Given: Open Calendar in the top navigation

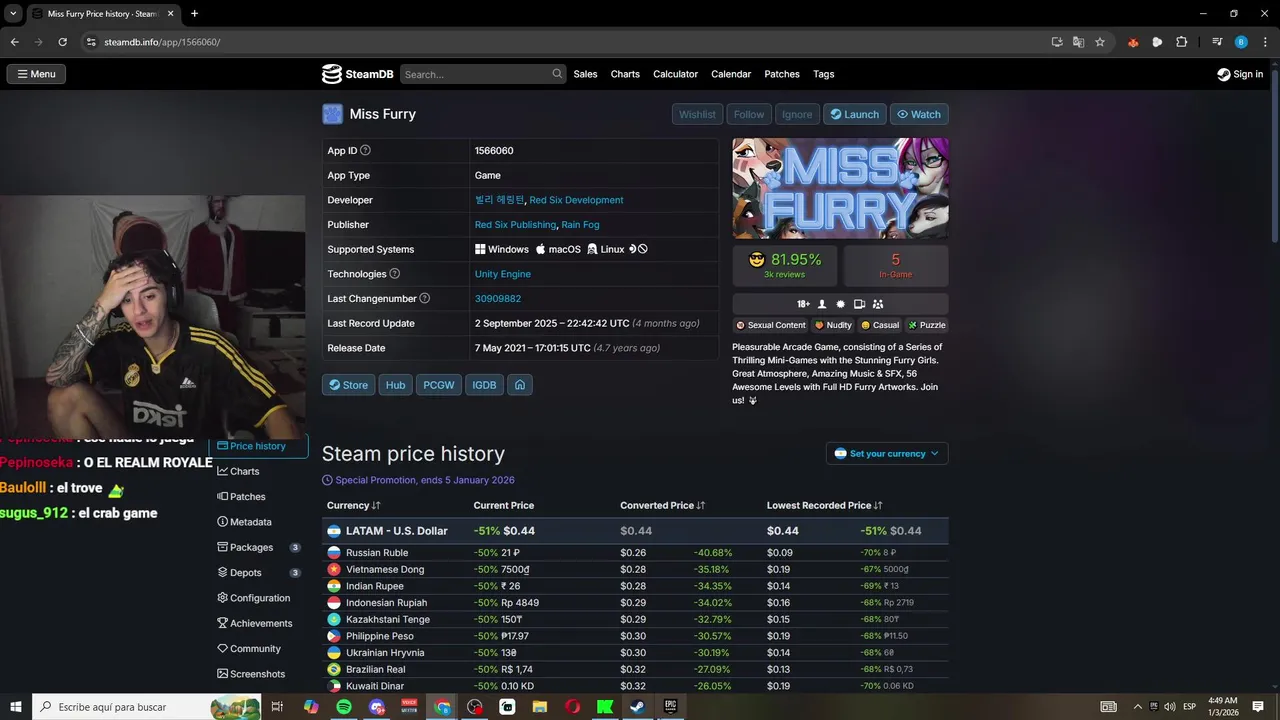Looking at the screenshot, I should pyautogui.click(x=731, y=74).
